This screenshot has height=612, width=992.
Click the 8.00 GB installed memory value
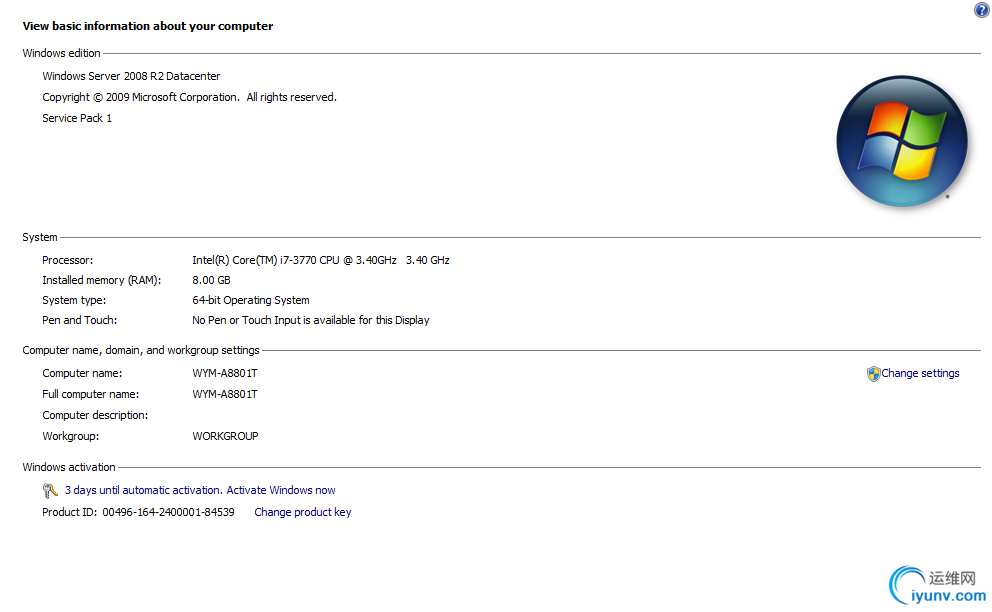pos(211,281)
